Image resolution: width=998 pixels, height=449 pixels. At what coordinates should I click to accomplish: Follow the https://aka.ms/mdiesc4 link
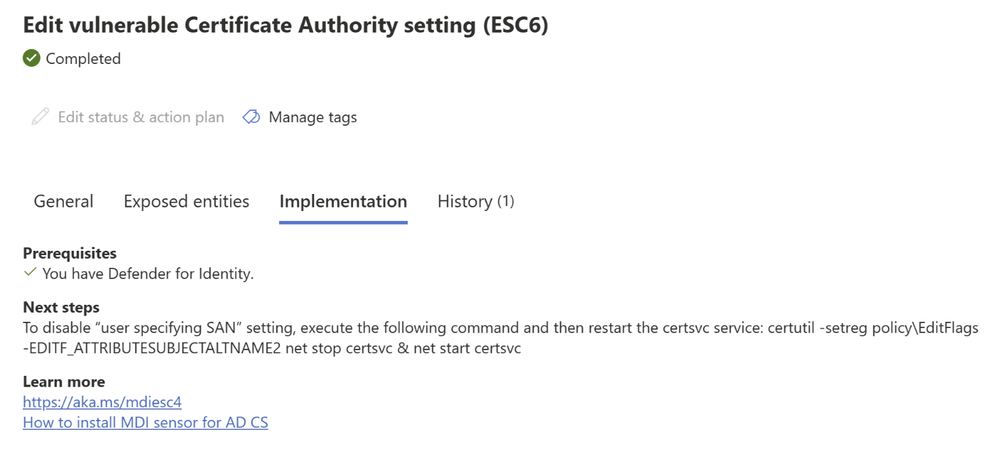point(102,403)
